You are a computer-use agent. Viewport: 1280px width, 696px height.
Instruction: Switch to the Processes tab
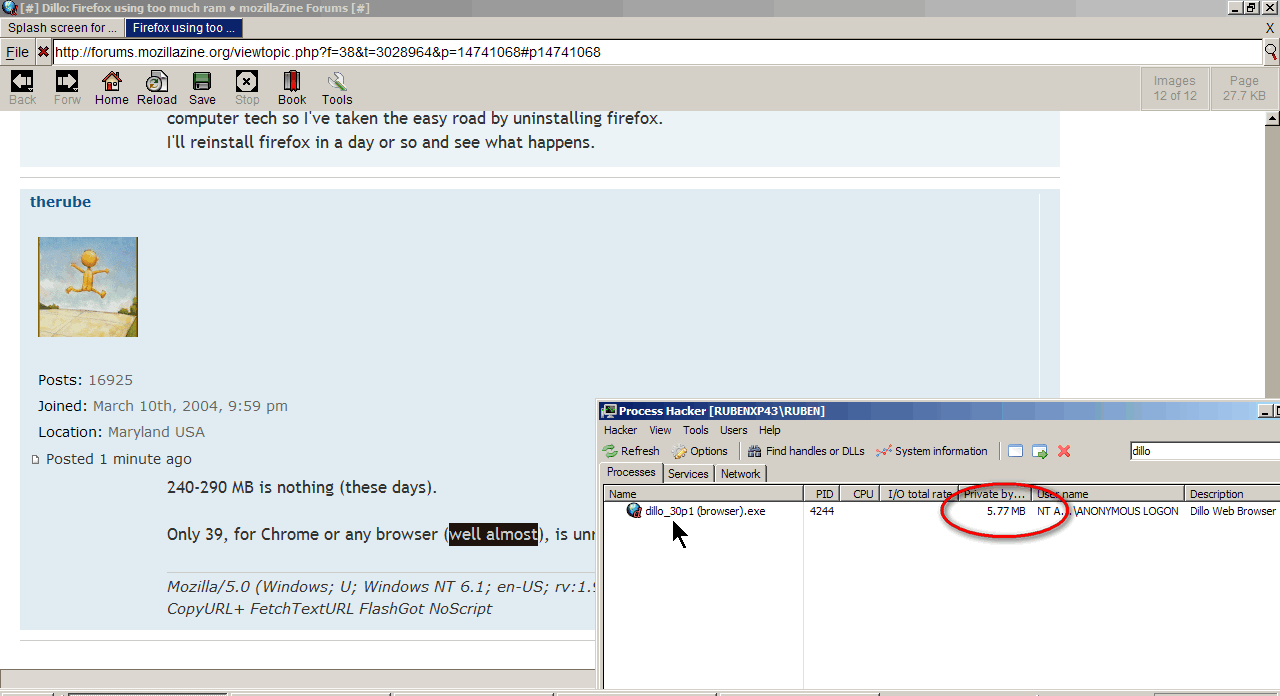pos(632,472)
